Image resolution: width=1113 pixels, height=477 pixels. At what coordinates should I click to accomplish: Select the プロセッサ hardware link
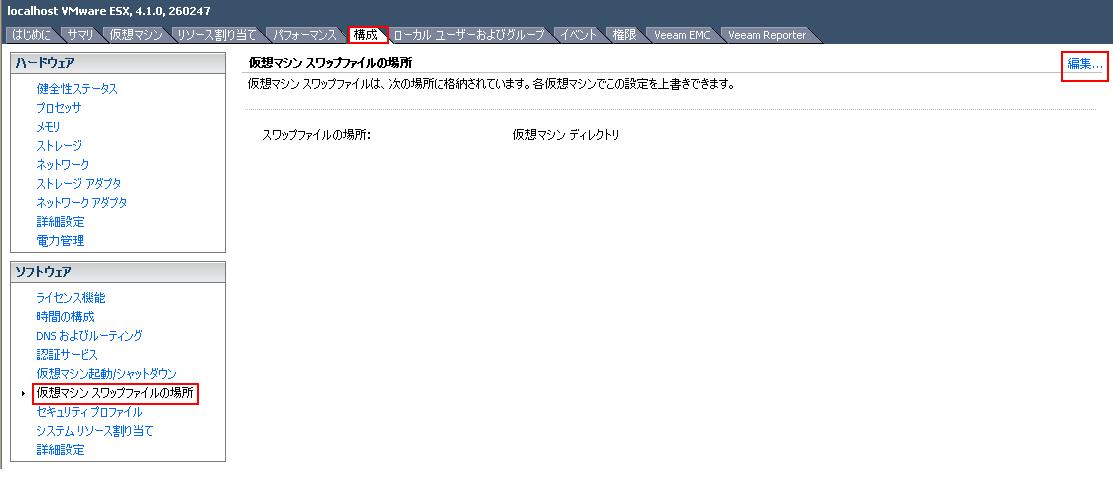[59, 108]
